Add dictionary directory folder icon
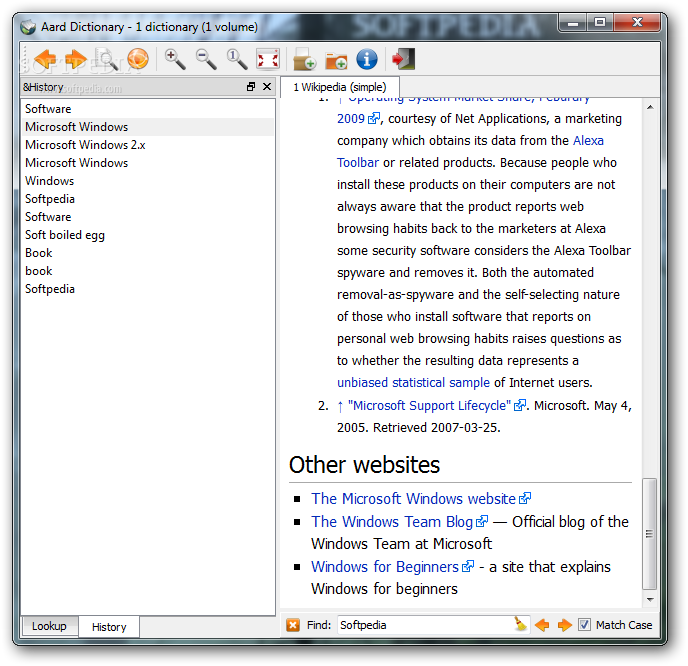 point(336,60)
